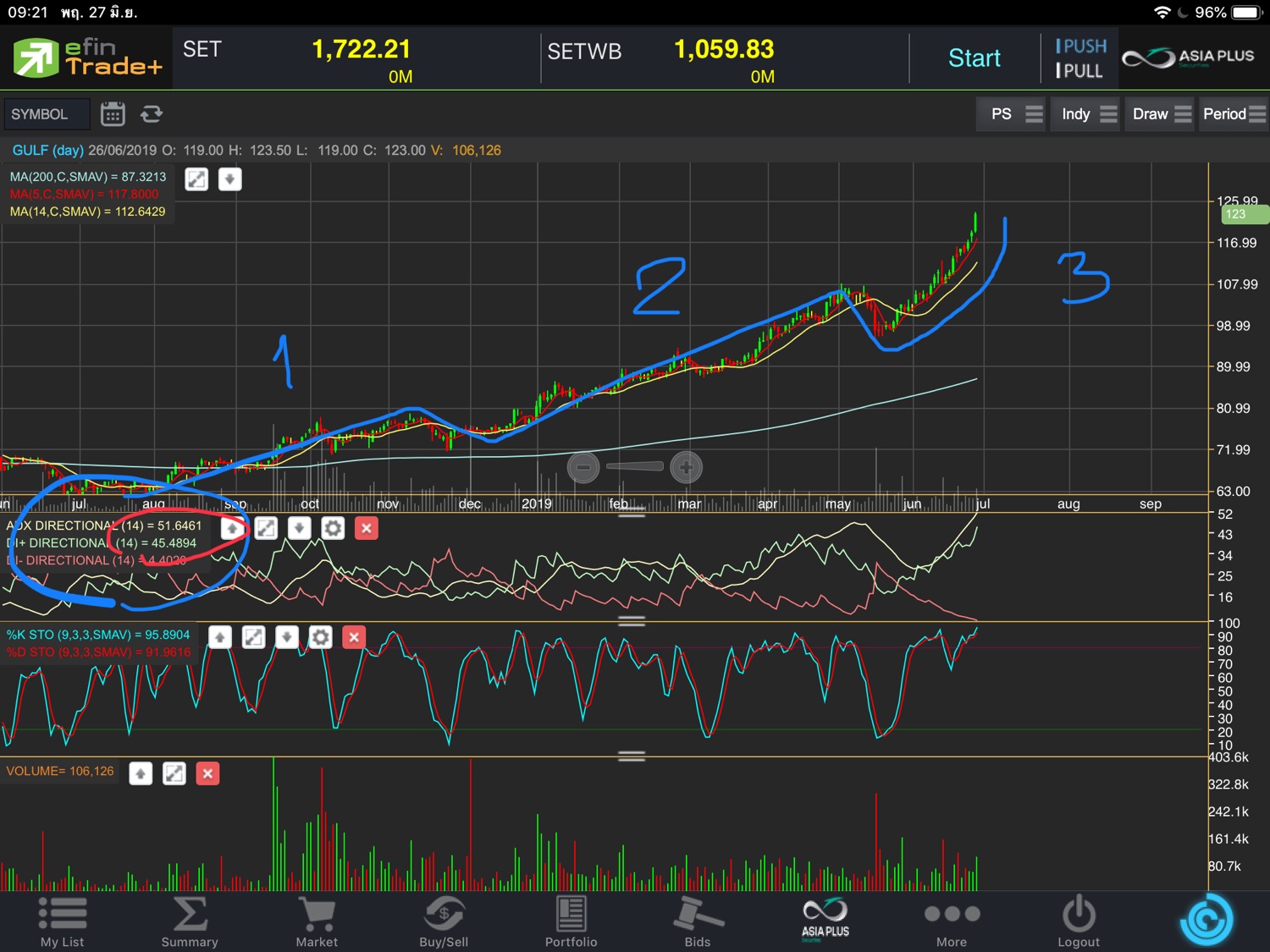Screen dimensions: 1270x952
Task: Tap the %K STO legend value
Action: 98,635
